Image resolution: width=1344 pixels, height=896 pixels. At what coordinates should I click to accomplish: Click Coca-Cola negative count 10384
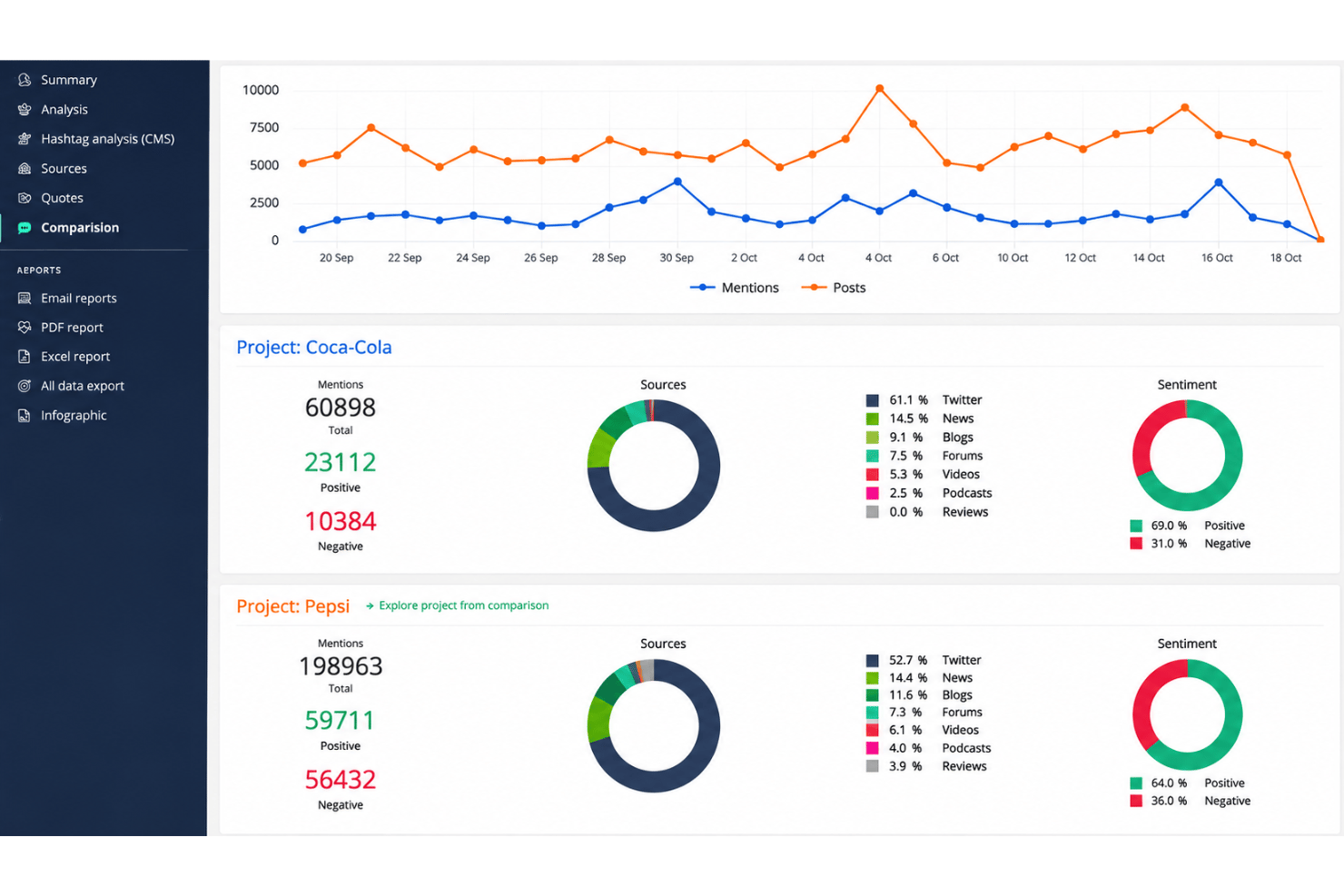tap(341, 521)
